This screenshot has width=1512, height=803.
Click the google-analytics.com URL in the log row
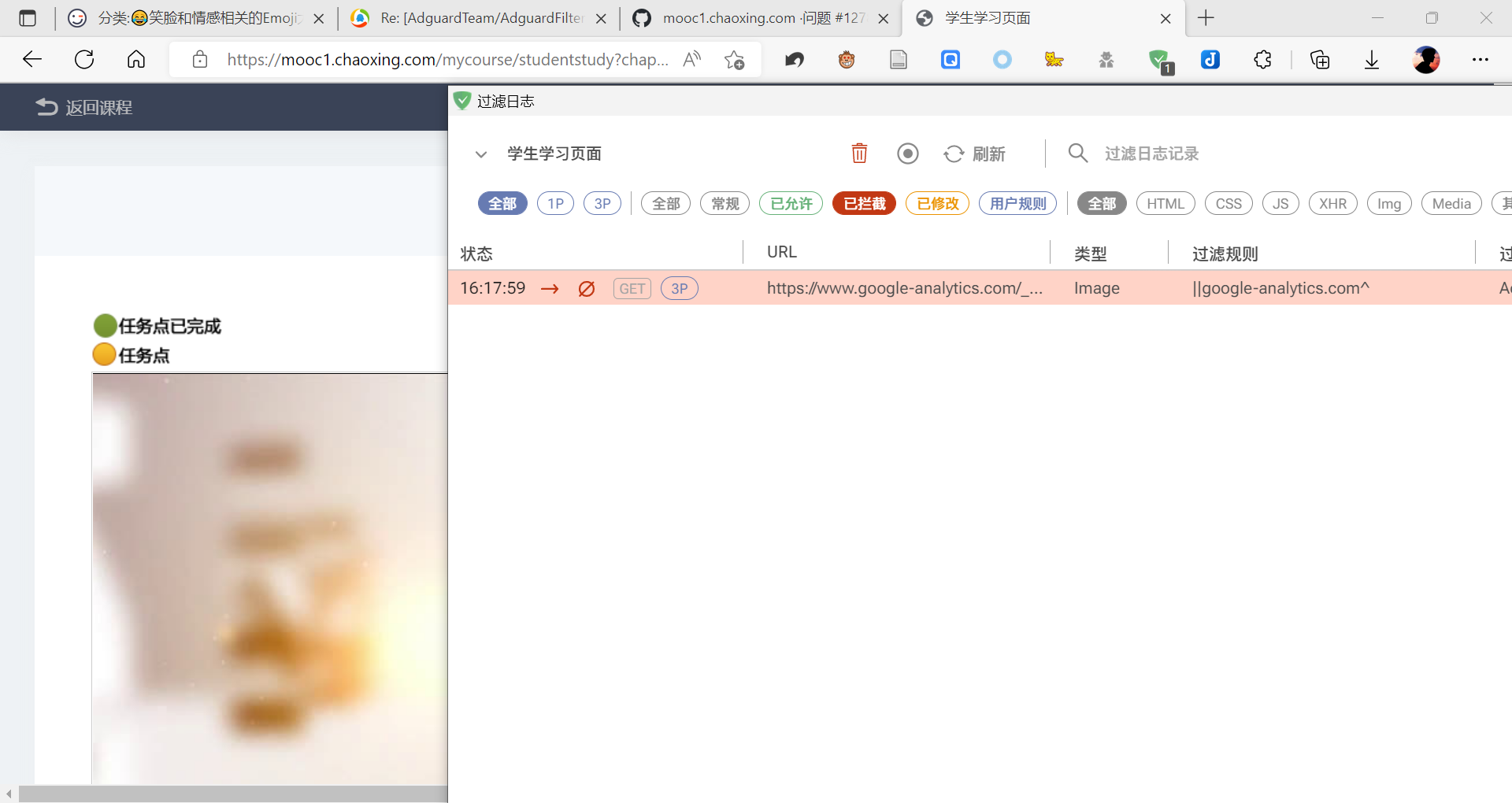tap(904, 288)
